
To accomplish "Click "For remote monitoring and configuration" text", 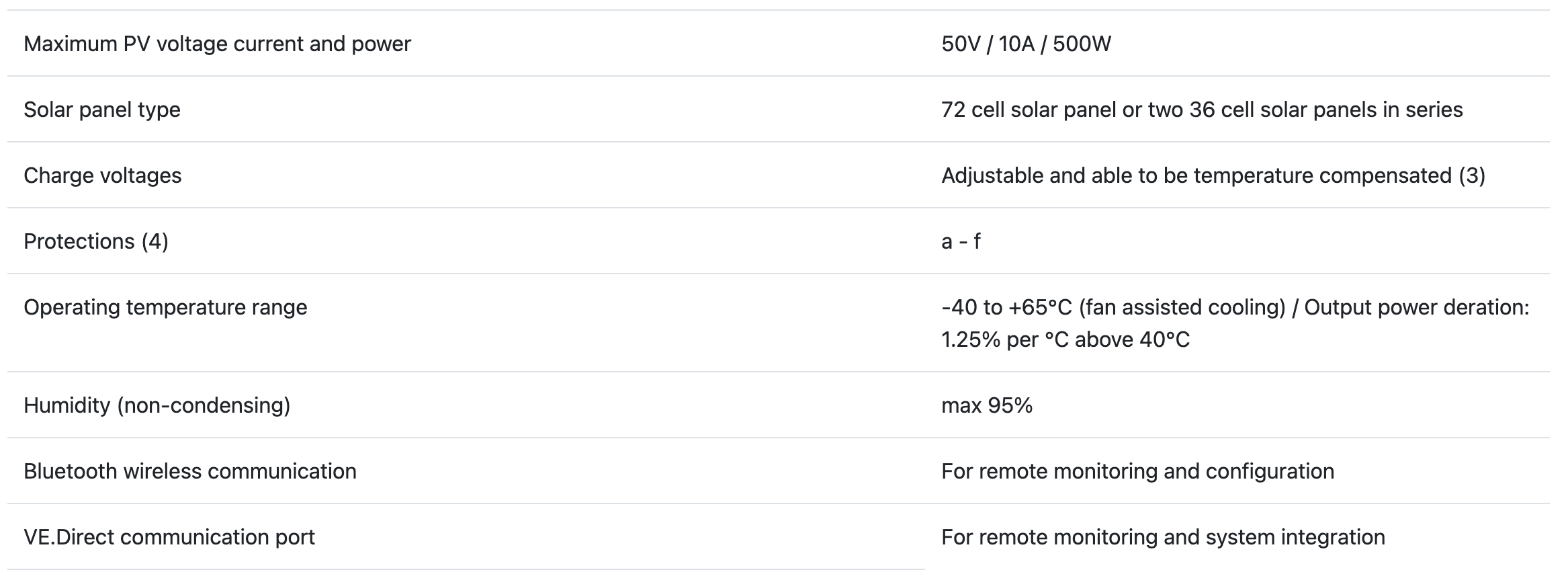I will (x=1137, y=471).
